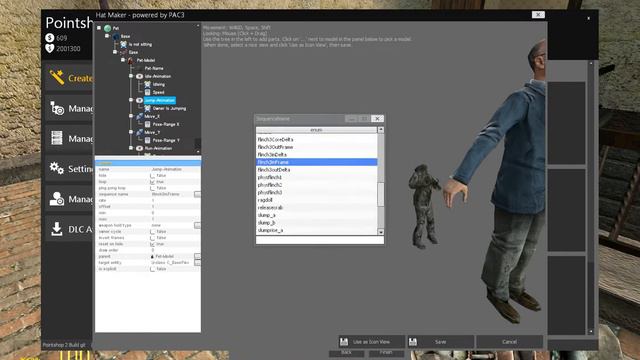Click the sequence search input field
The width and height of the screenshot is (640, 360).
point(320,240)
